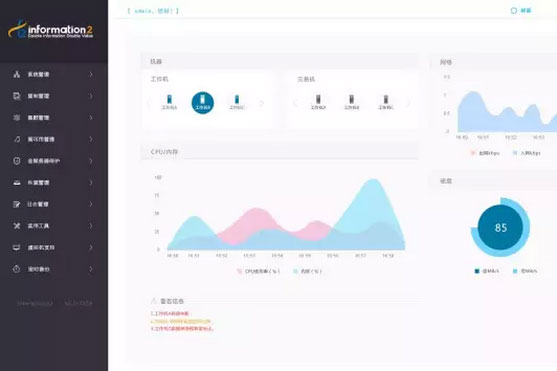The image size is (557, 371).
Task: Expand the 实用工具 menu chevron
Action: coord(91,226)
